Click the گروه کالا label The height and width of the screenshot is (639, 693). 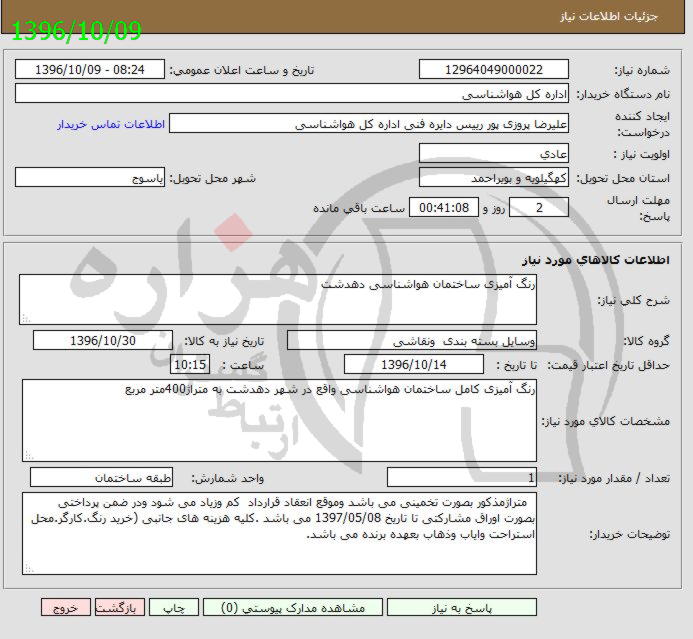coord(647,341)
